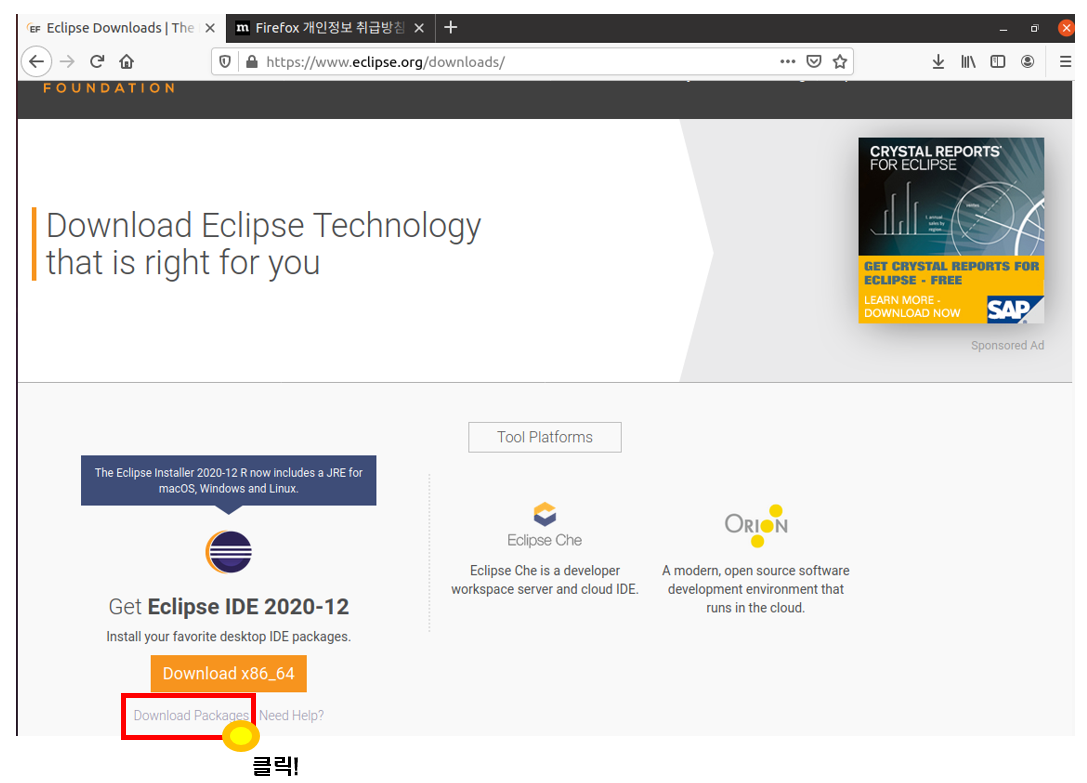
Task: Click the Crystal Reports for Eclipse ad
Action: 951,230
